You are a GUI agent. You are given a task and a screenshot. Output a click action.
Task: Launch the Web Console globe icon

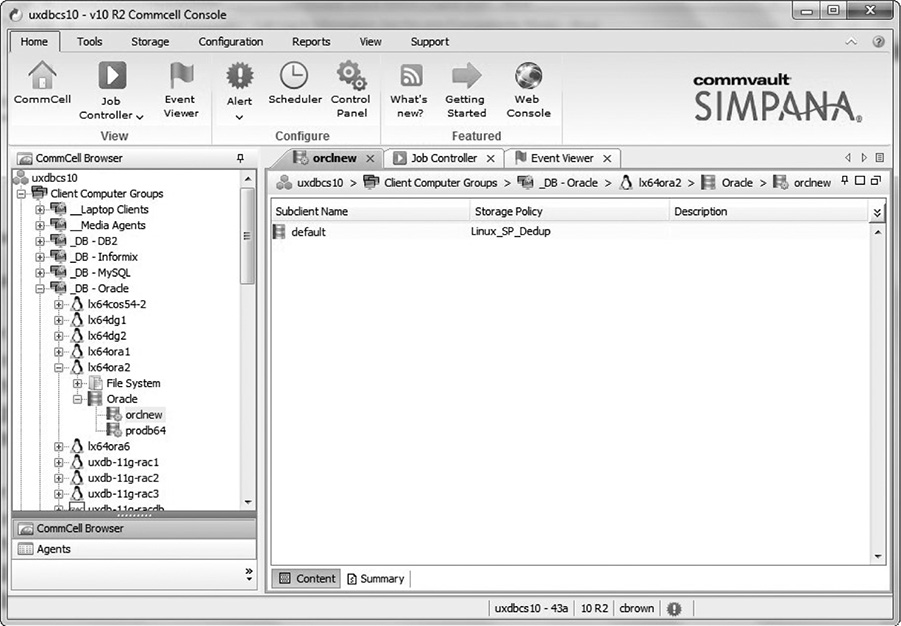pos(528,75)
